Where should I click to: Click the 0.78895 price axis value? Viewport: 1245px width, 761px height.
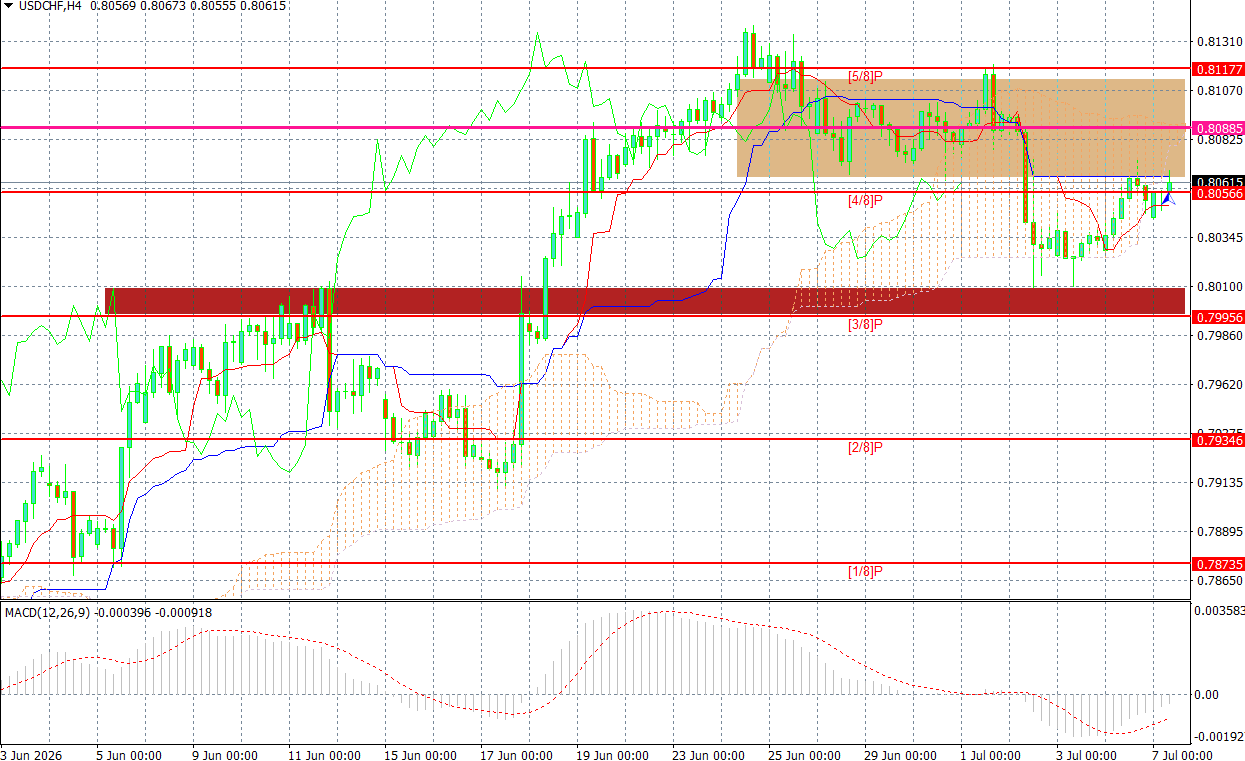pos(1219,531)
